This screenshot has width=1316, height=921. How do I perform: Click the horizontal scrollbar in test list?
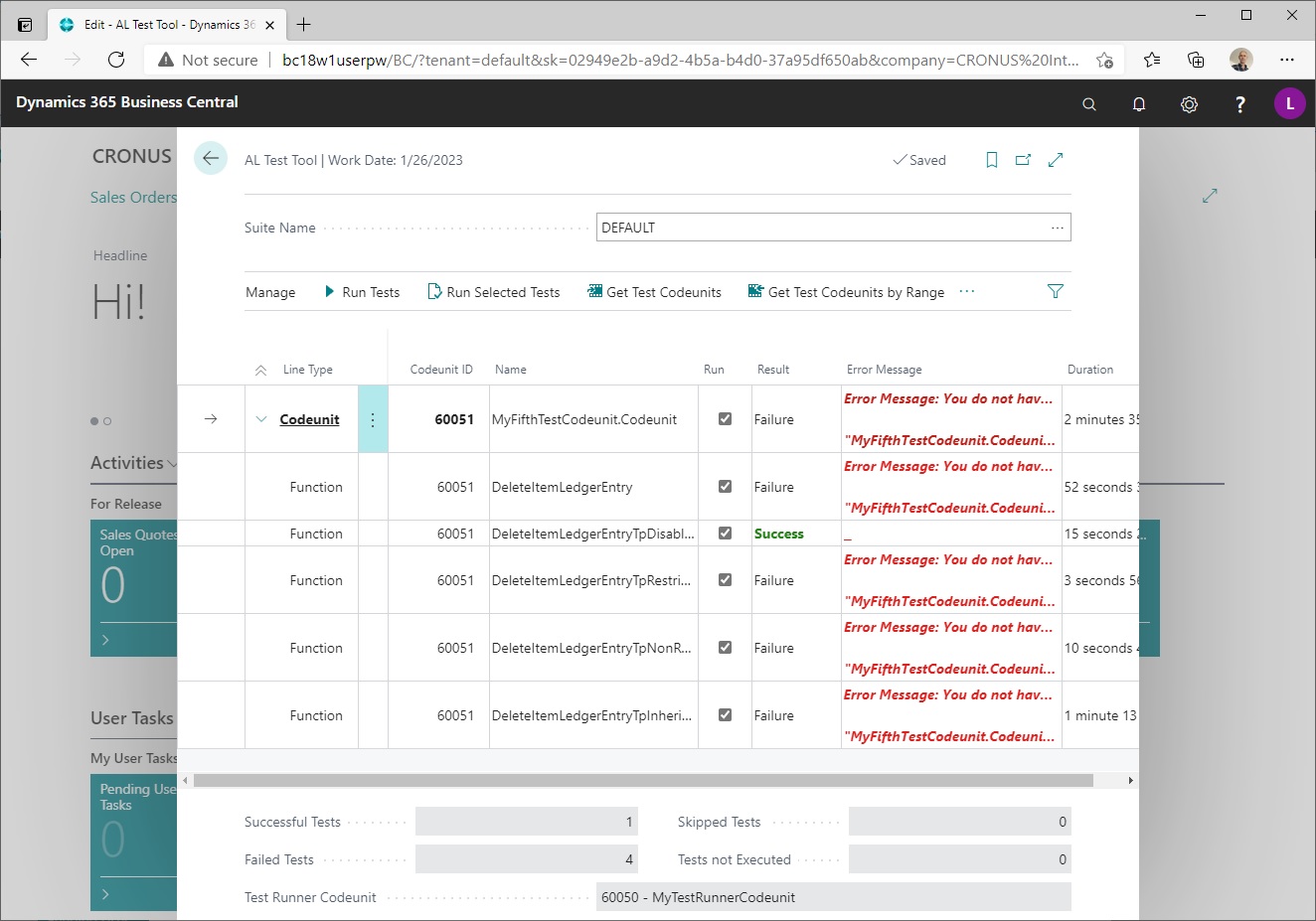[643, 781]
